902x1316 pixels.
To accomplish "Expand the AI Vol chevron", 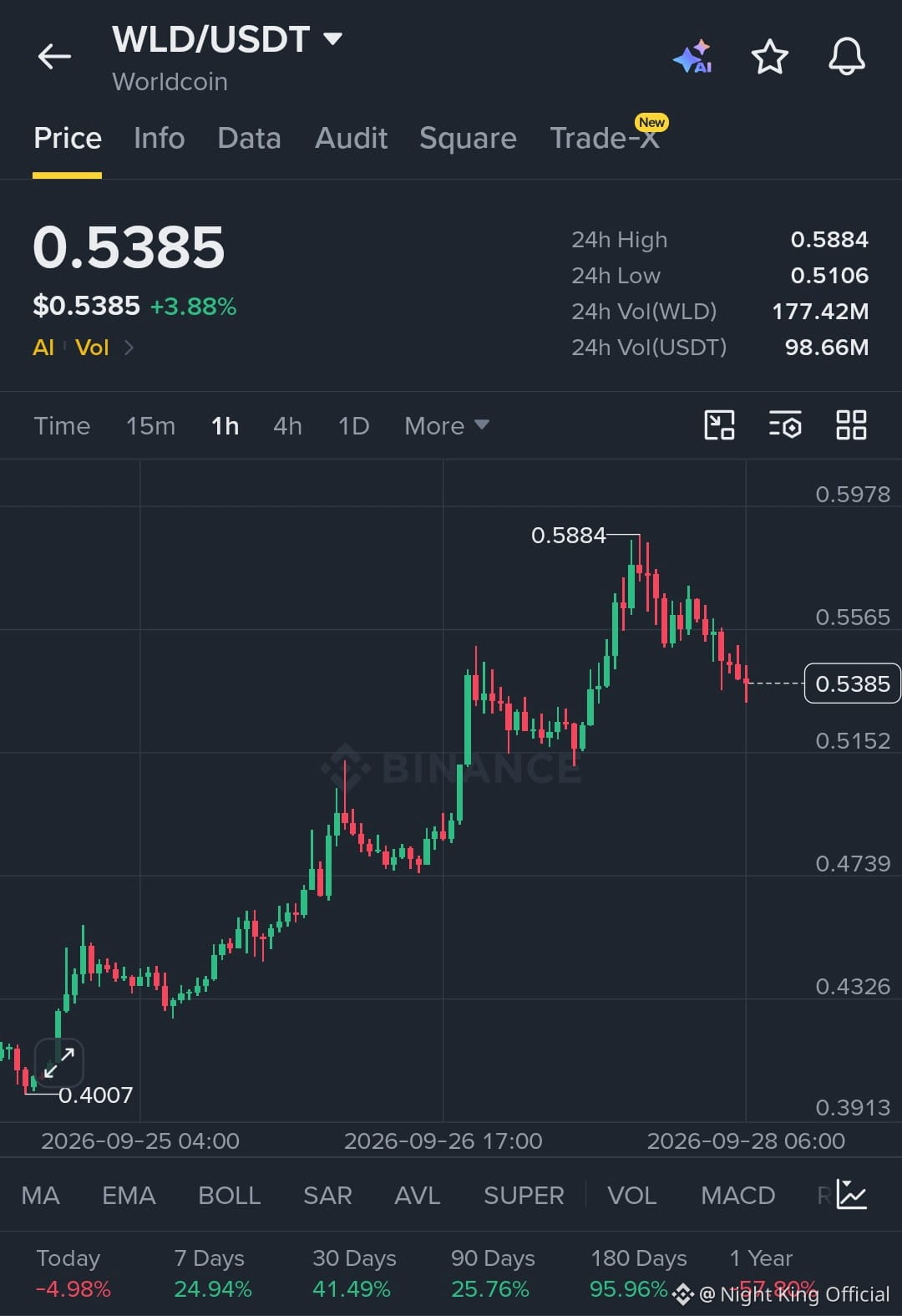I will click(x=129, y=348).
